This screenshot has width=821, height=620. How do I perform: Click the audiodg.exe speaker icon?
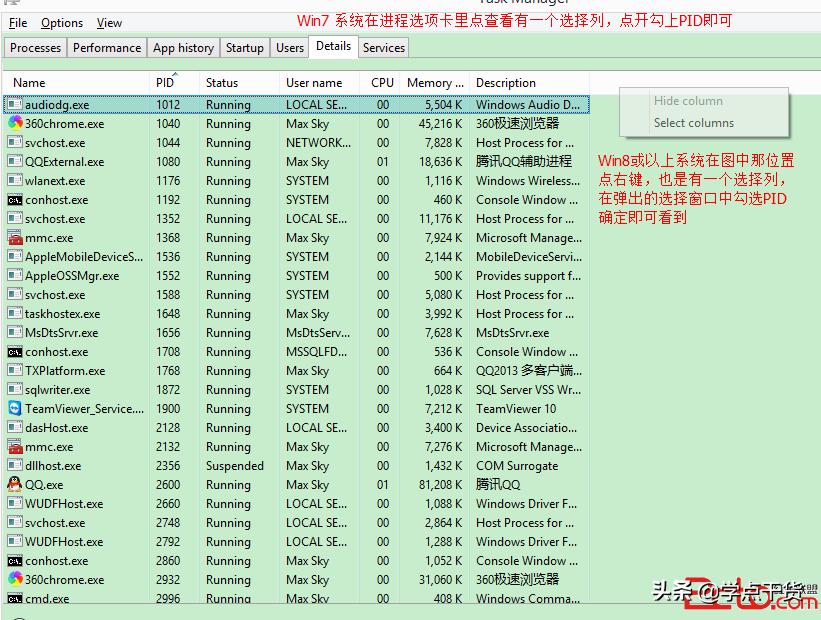(14, 104)
